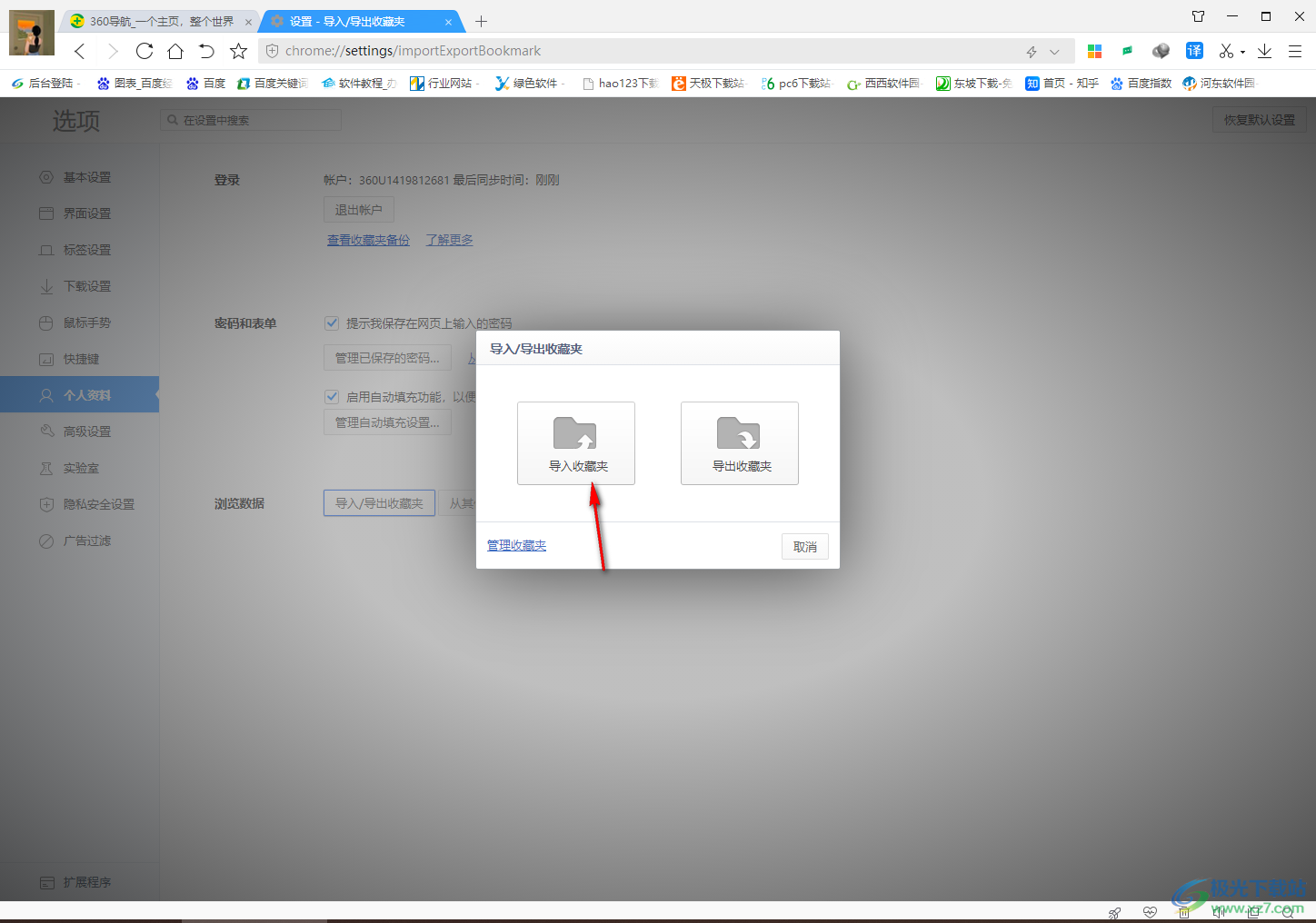Viewport: 1316px width, 923px height.
Task: Toggle the 启用自动填充功能 checkbox
Action: [332, 396]
